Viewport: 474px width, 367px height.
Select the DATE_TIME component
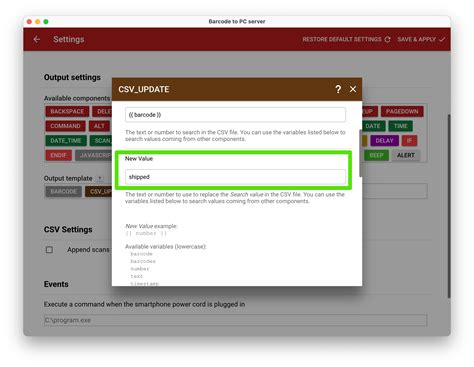(66, 141)
